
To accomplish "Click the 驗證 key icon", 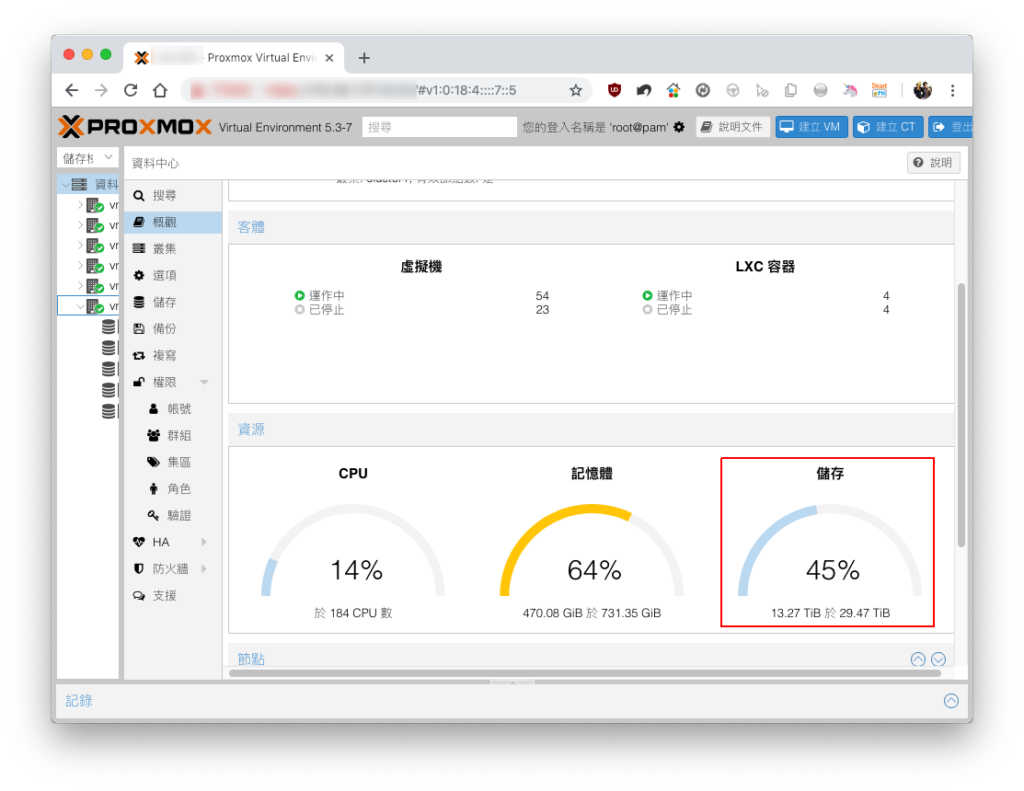I will tap(153, 516).
